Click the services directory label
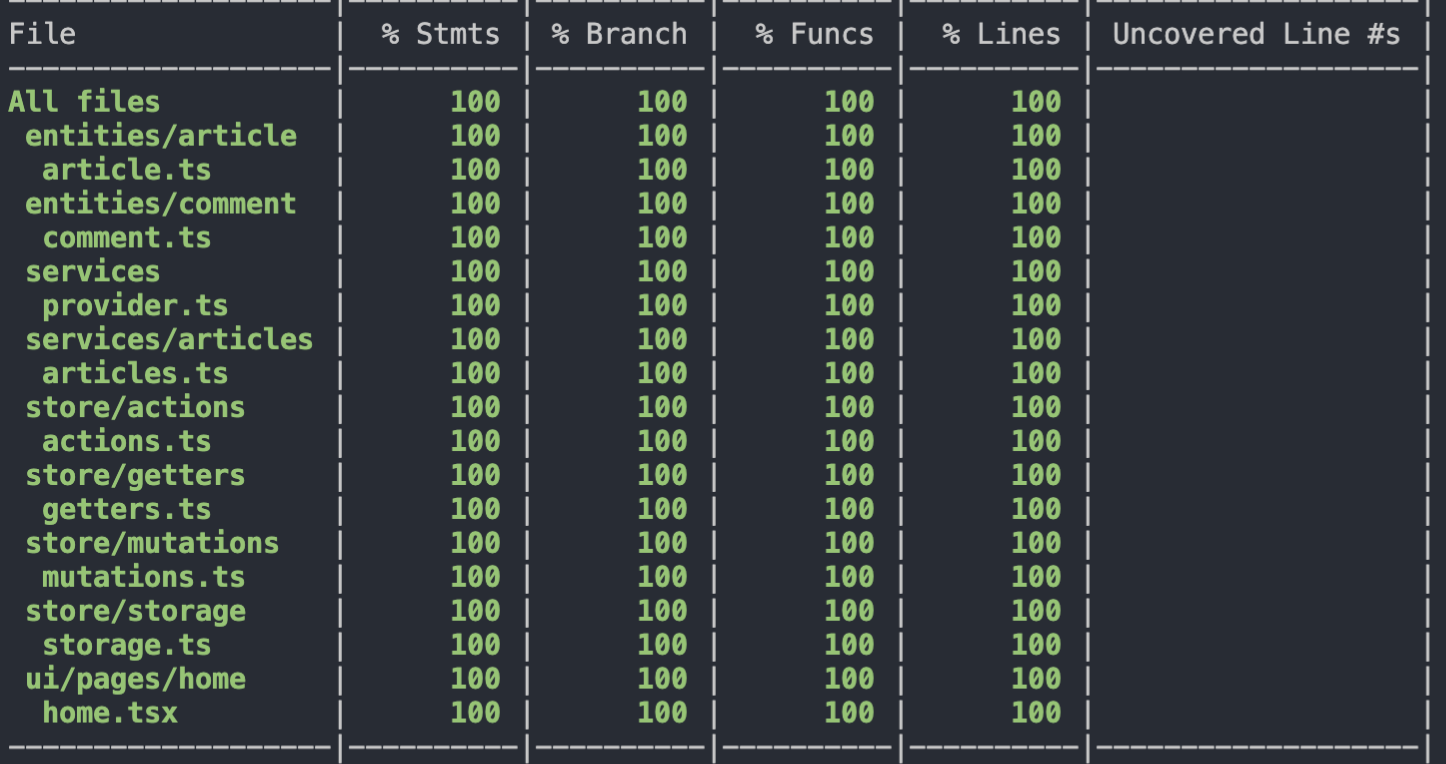Image resolution: width=1446 pixels, height=764 pixels. (x=92, y=271)
